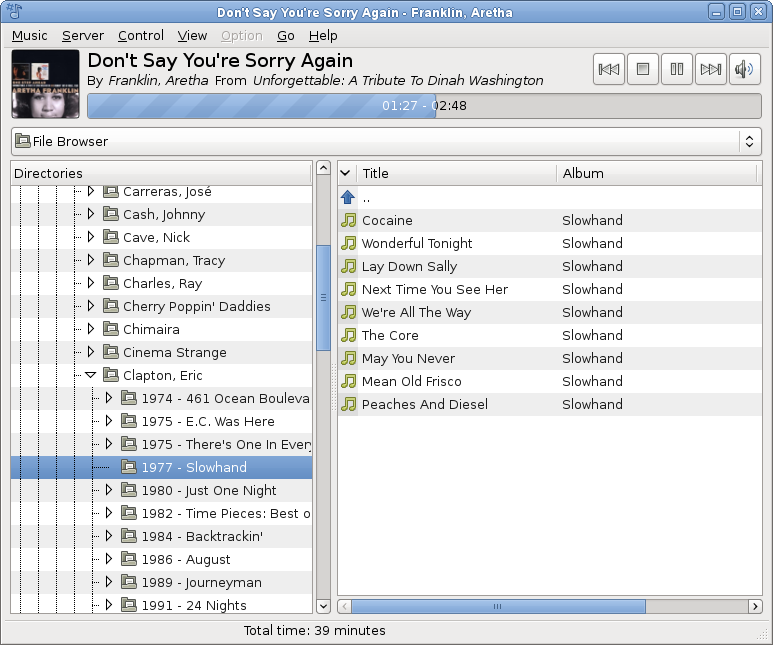Screen dimensions: 773x645
Task: Pause the current song
Action: [677, 69]
